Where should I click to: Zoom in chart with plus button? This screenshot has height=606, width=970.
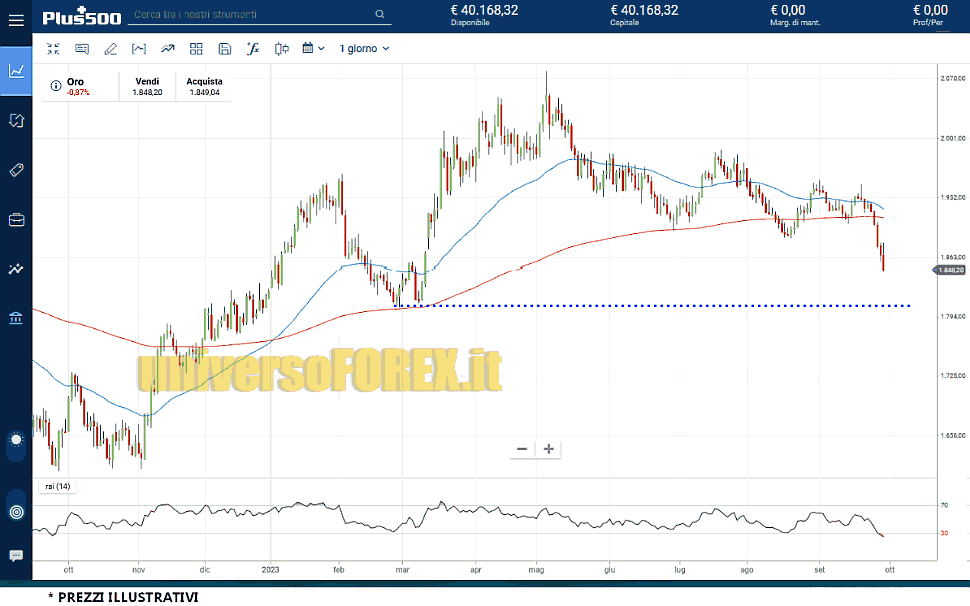point(549,449)
